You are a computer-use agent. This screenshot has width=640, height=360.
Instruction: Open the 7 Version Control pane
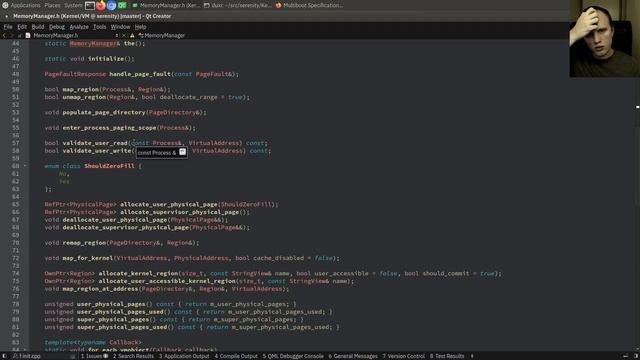(403, 356)
